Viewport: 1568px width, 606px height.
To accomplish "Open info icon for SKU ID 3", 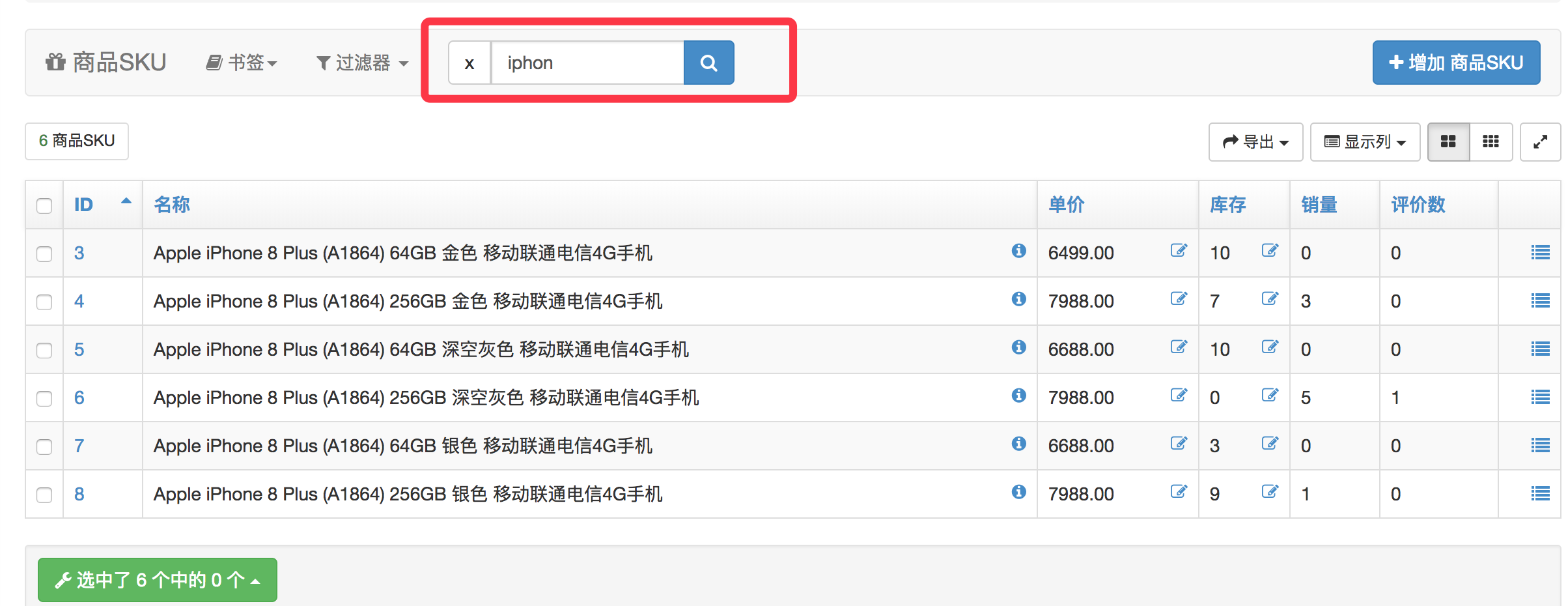I will (x=1019, y=251).
